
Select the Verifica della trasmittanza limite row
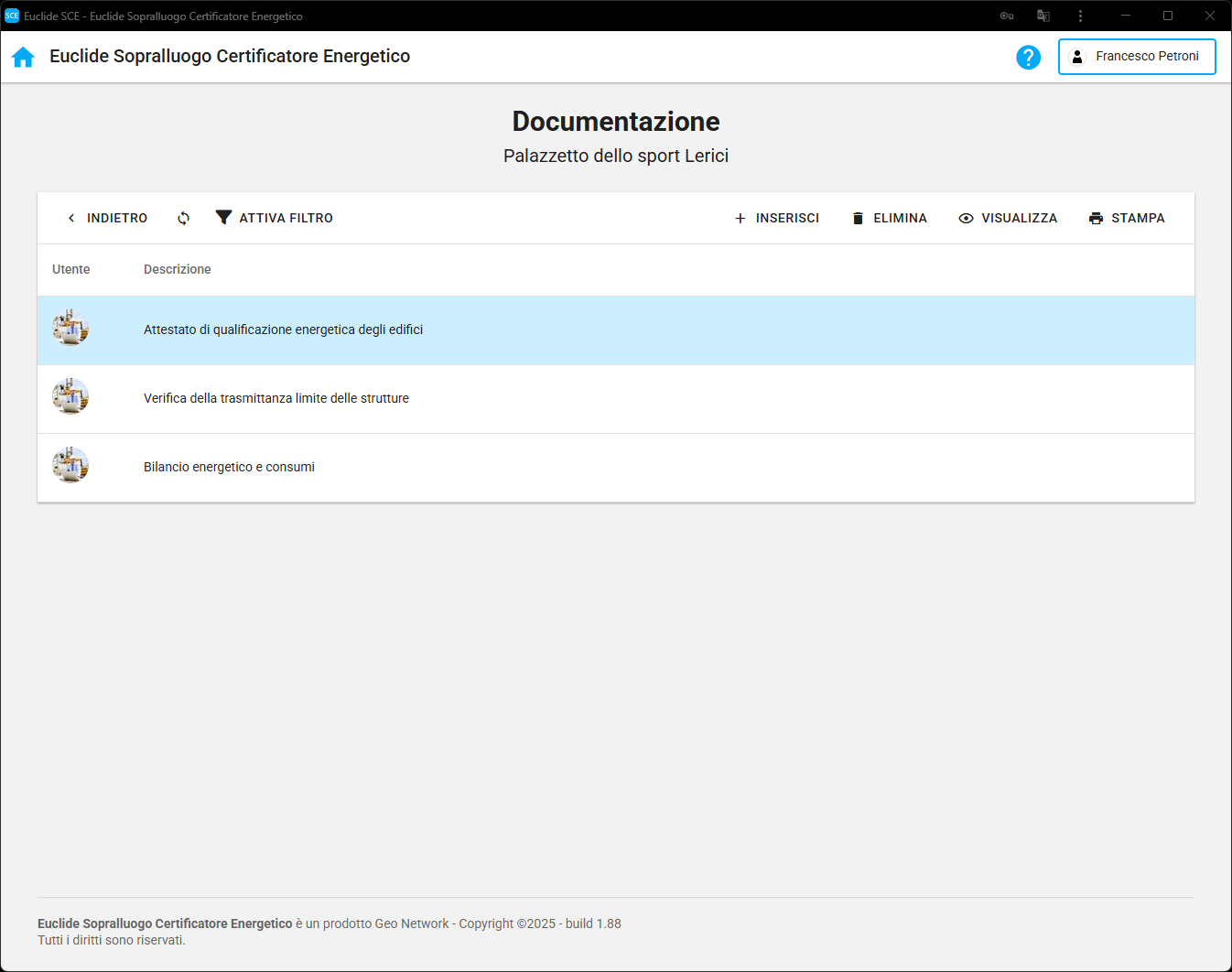(276, 398)
